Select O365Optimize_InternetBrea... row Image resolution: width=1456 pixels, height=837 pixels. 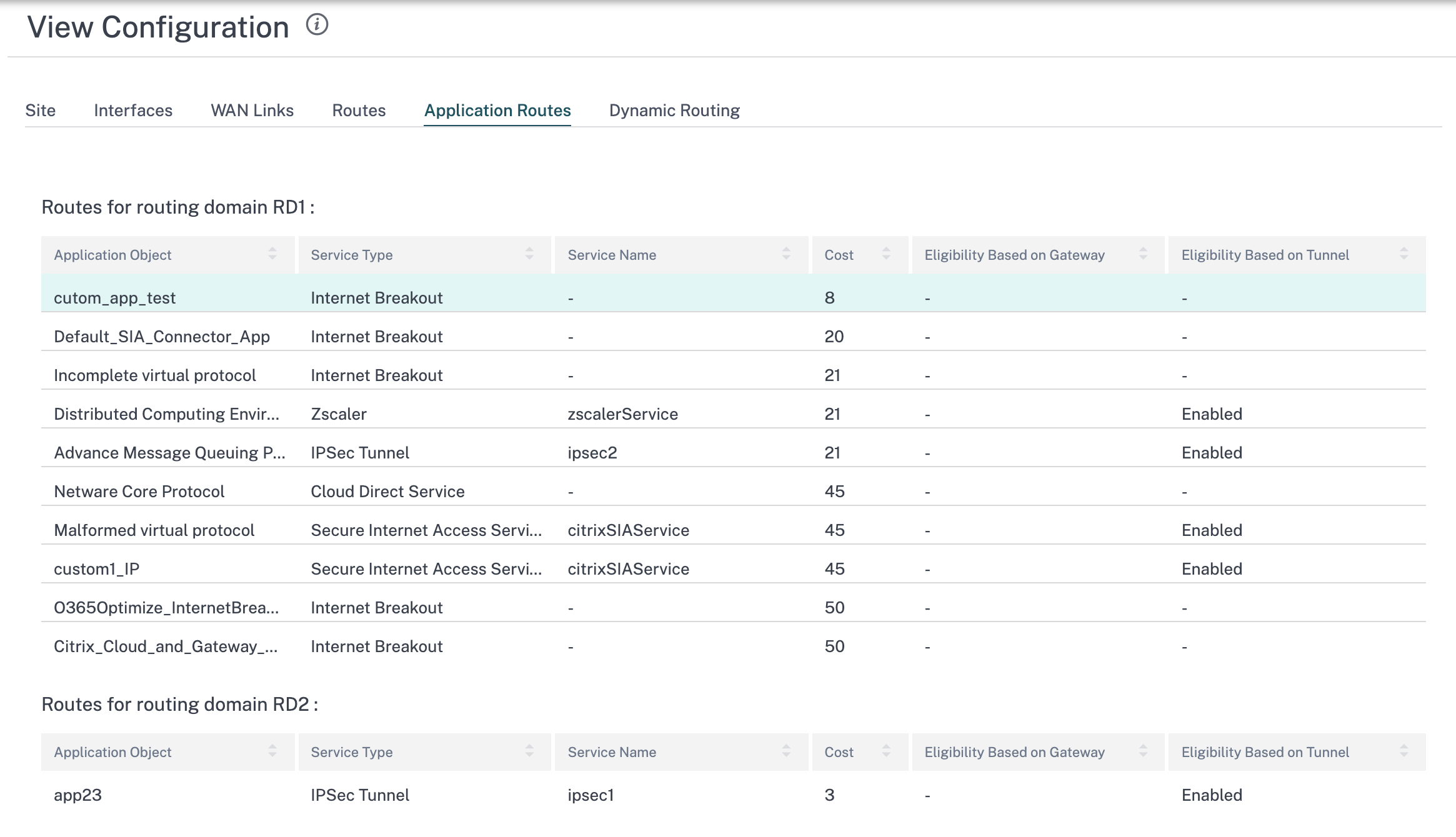734,603
